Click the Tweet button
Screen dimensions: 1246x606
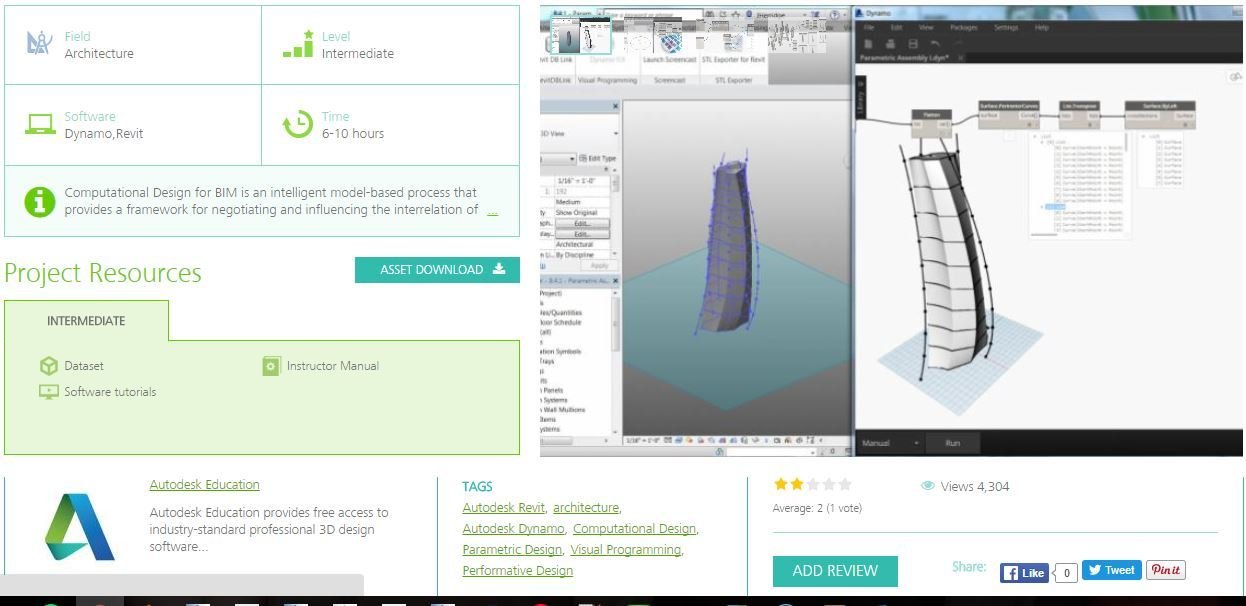(x=1111, y=571)
